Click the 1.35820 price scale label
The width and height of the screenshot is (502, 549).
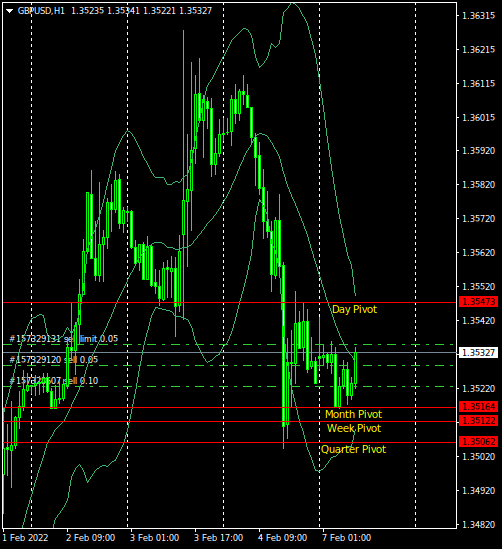(479, 185)
